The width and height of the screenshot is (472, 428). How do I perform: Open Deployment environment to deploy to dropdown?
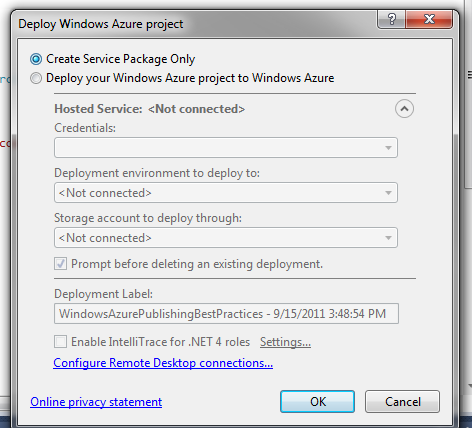(x=226, y=192)
